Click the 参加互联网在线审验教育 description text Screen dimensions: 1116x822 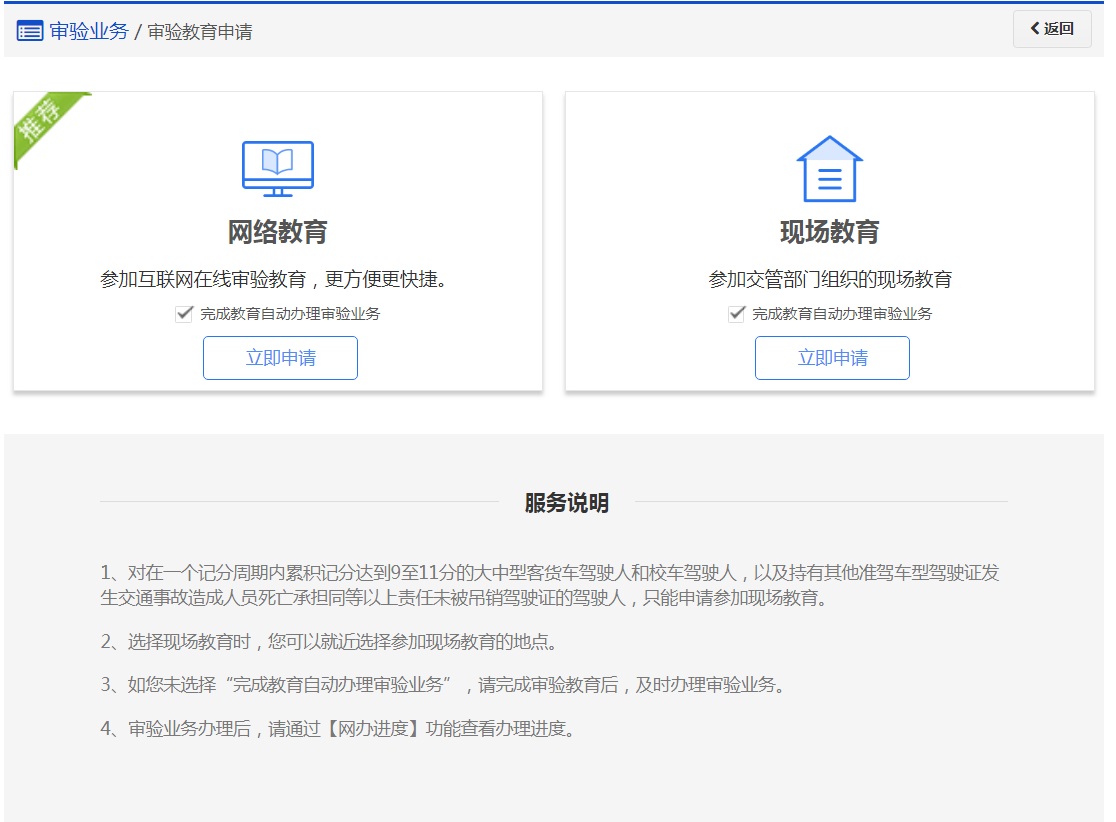(273, 279)
